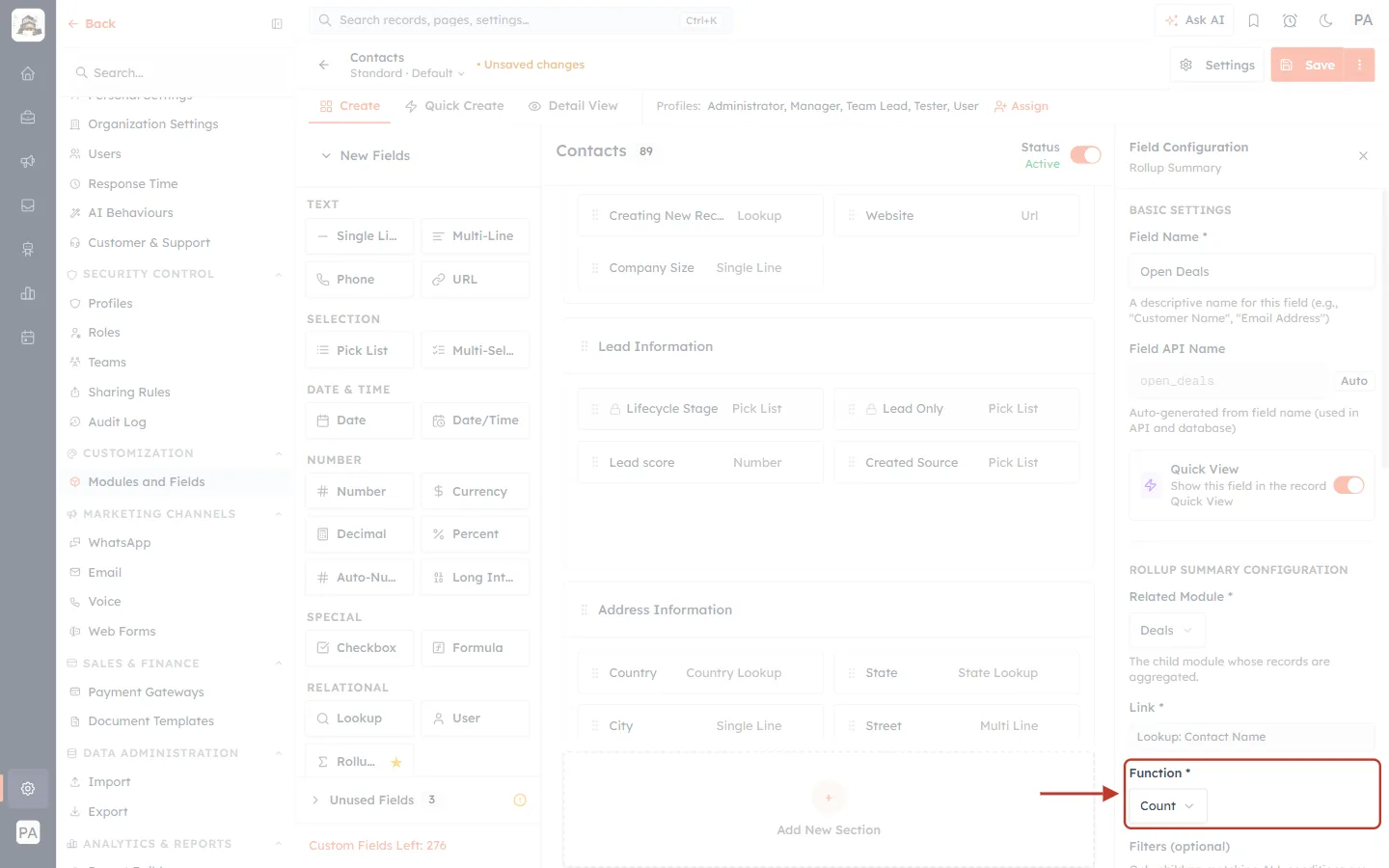Click the sidebar collapse panel icon
Viewport: 1389px width, 868px height.
click(277, 24)
